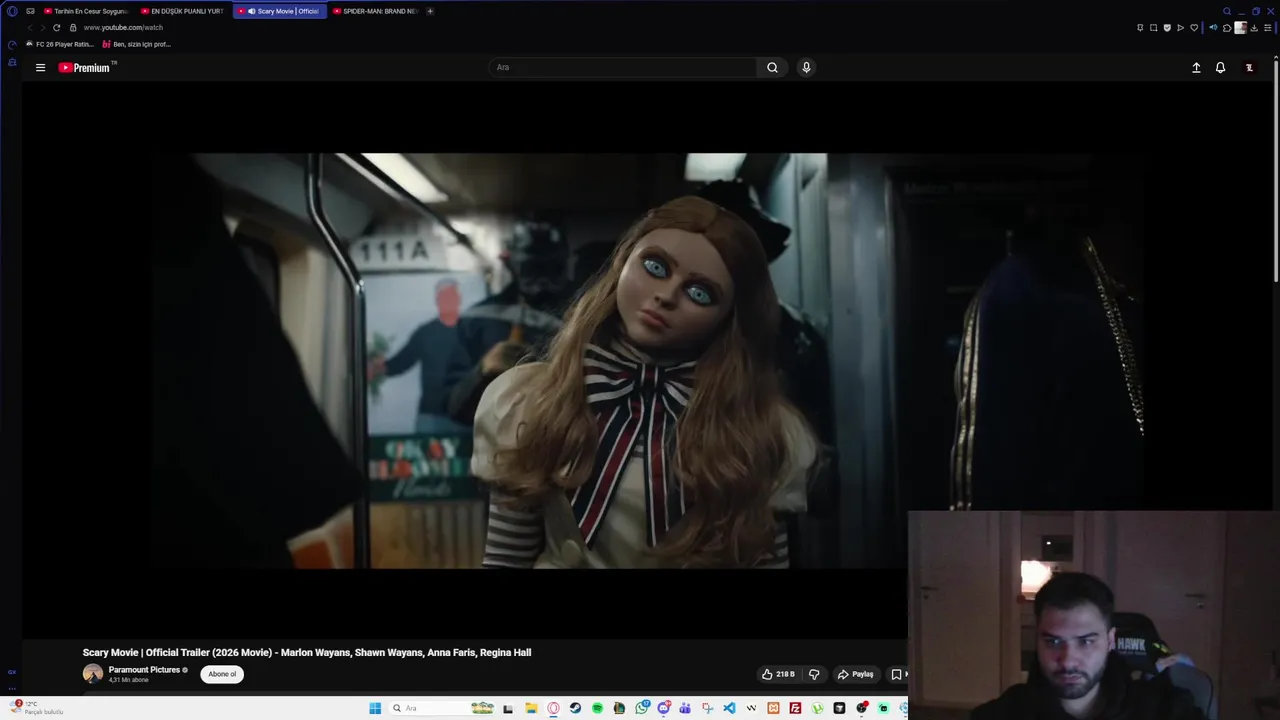Toggle the Opera shield ad blocker icon

point(1167,27)
